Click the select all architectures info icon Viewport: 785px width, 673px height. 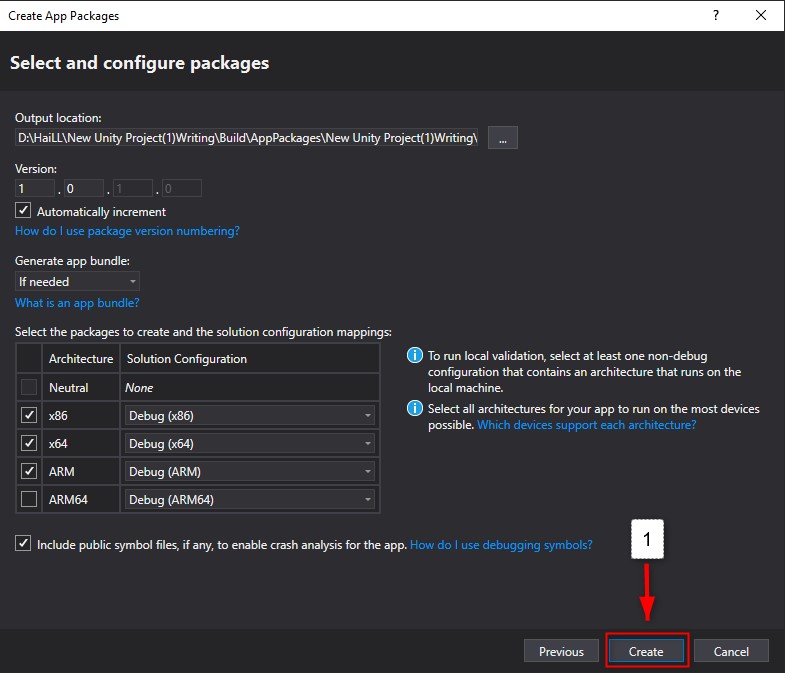(415, 409)
